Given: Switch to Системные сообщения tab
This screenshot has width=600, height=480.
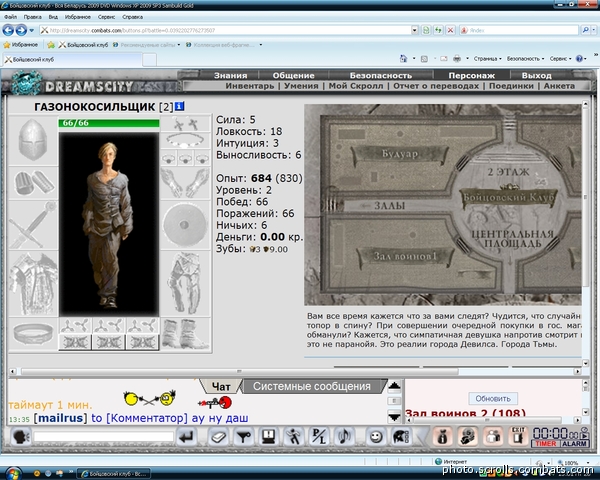Looking at the screenshot, I should pos(311,387).
